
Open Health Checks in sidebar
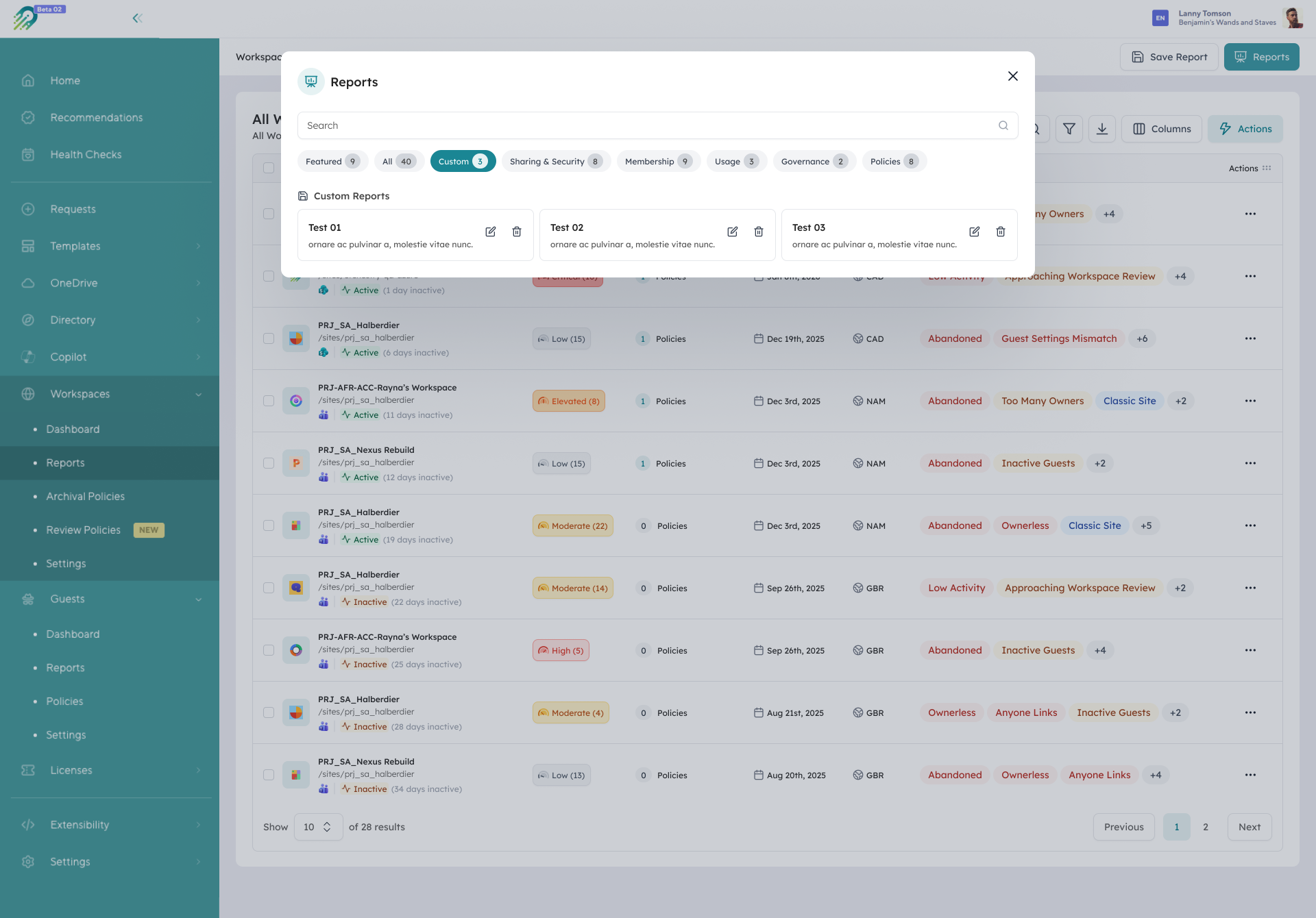[x=86, y=155]
